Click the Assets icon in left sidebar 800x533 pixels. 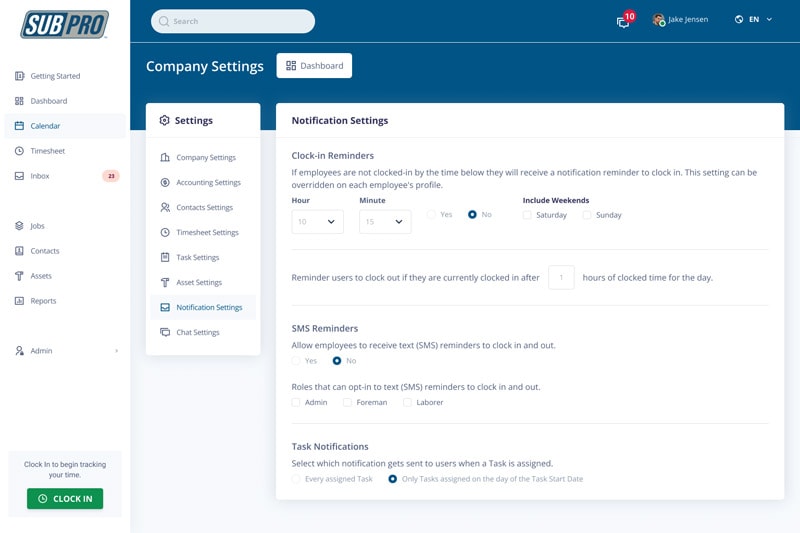[x=19, y=276]
